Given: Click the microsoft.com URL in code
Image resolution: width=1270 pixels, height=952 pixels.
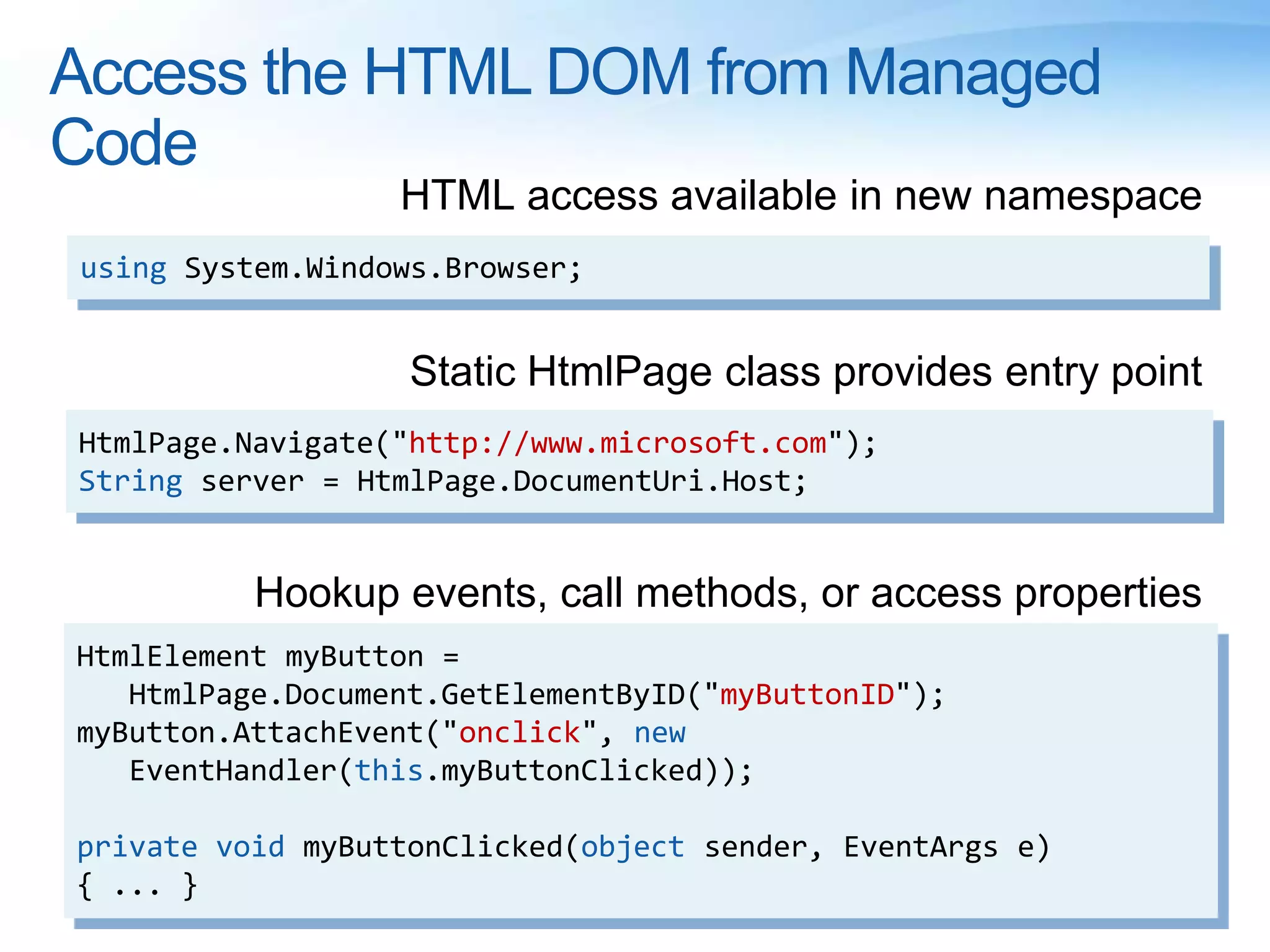Looking at the screenshot, I should click(x=617, y=444).
